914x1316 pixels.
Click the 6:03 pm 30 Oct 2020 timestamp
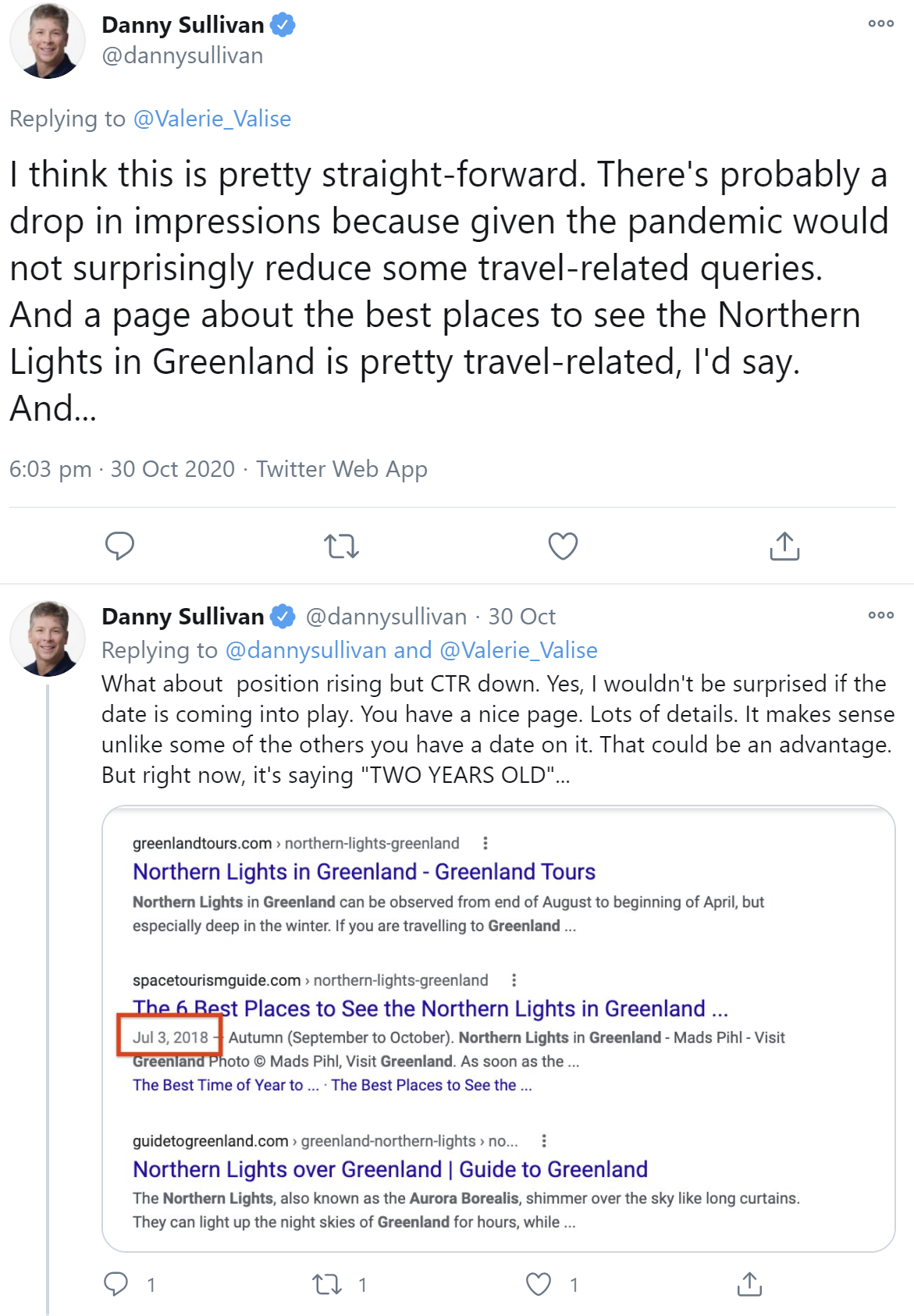(122, 469)
